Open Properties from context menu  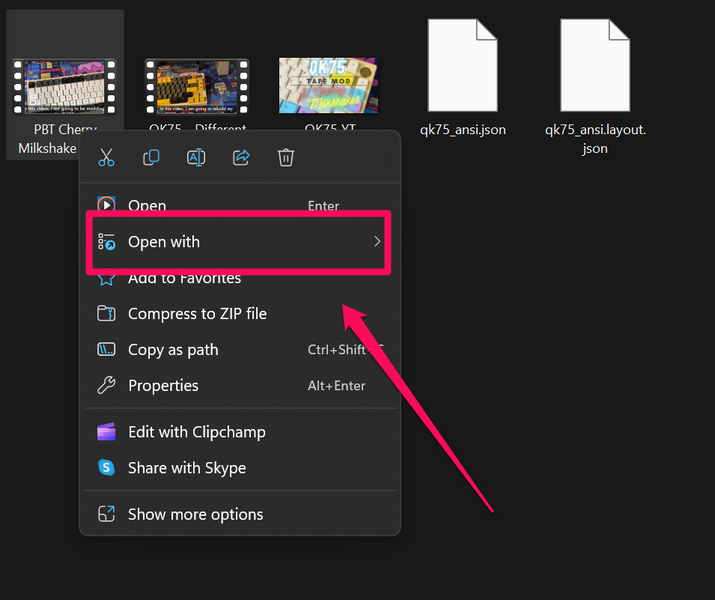coord(163,386)
